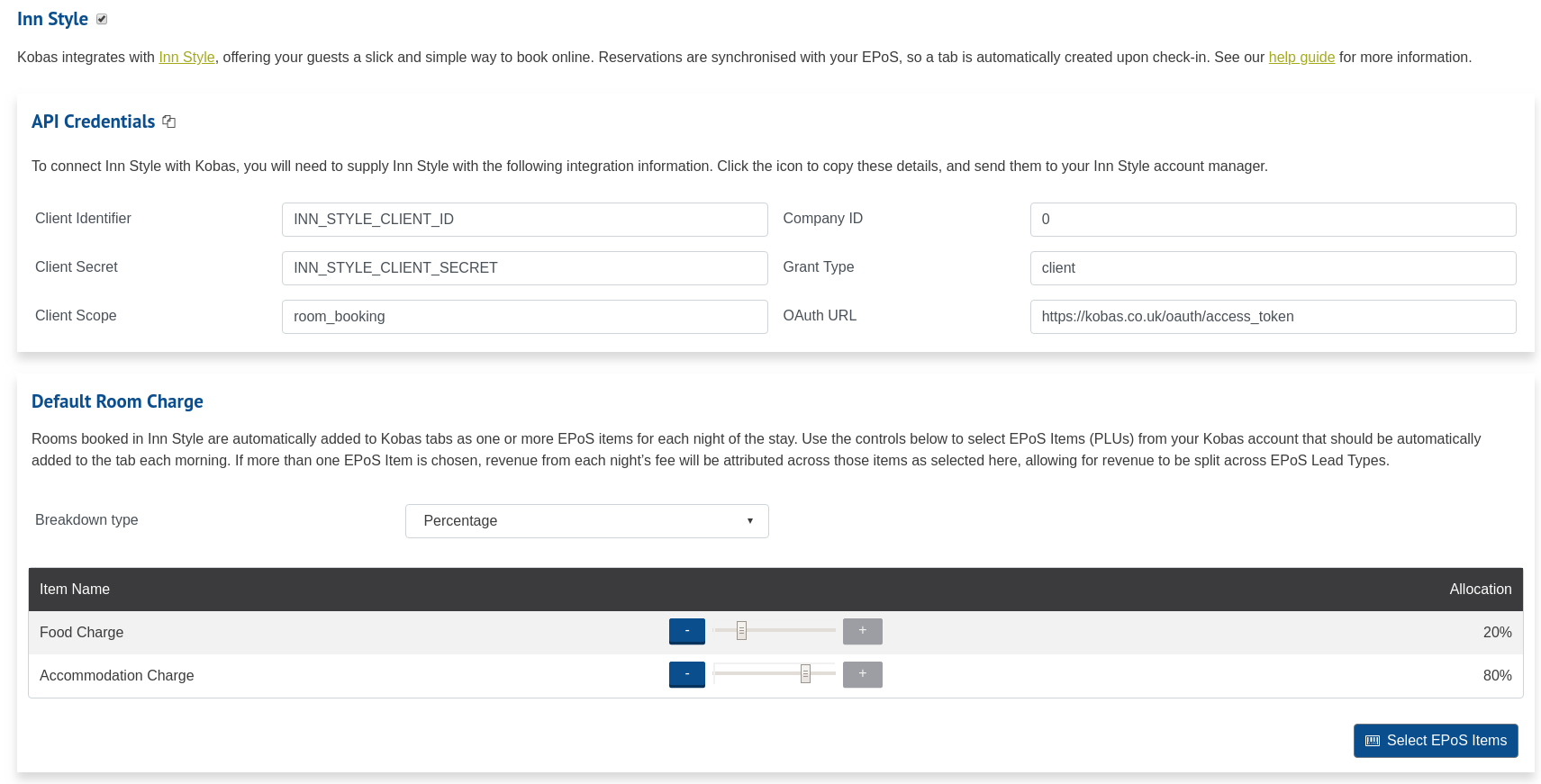
Task: Click the Item Name column header
Action: pyautogui.click(x=75, y=590)
